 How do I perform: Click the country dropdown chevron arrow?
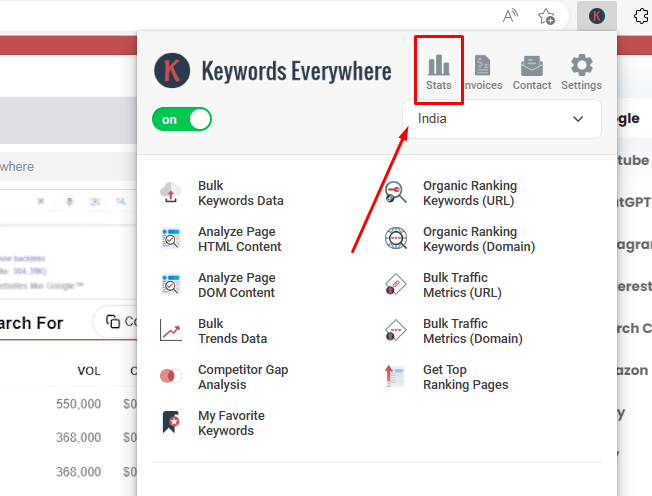(x=578, y=119)
